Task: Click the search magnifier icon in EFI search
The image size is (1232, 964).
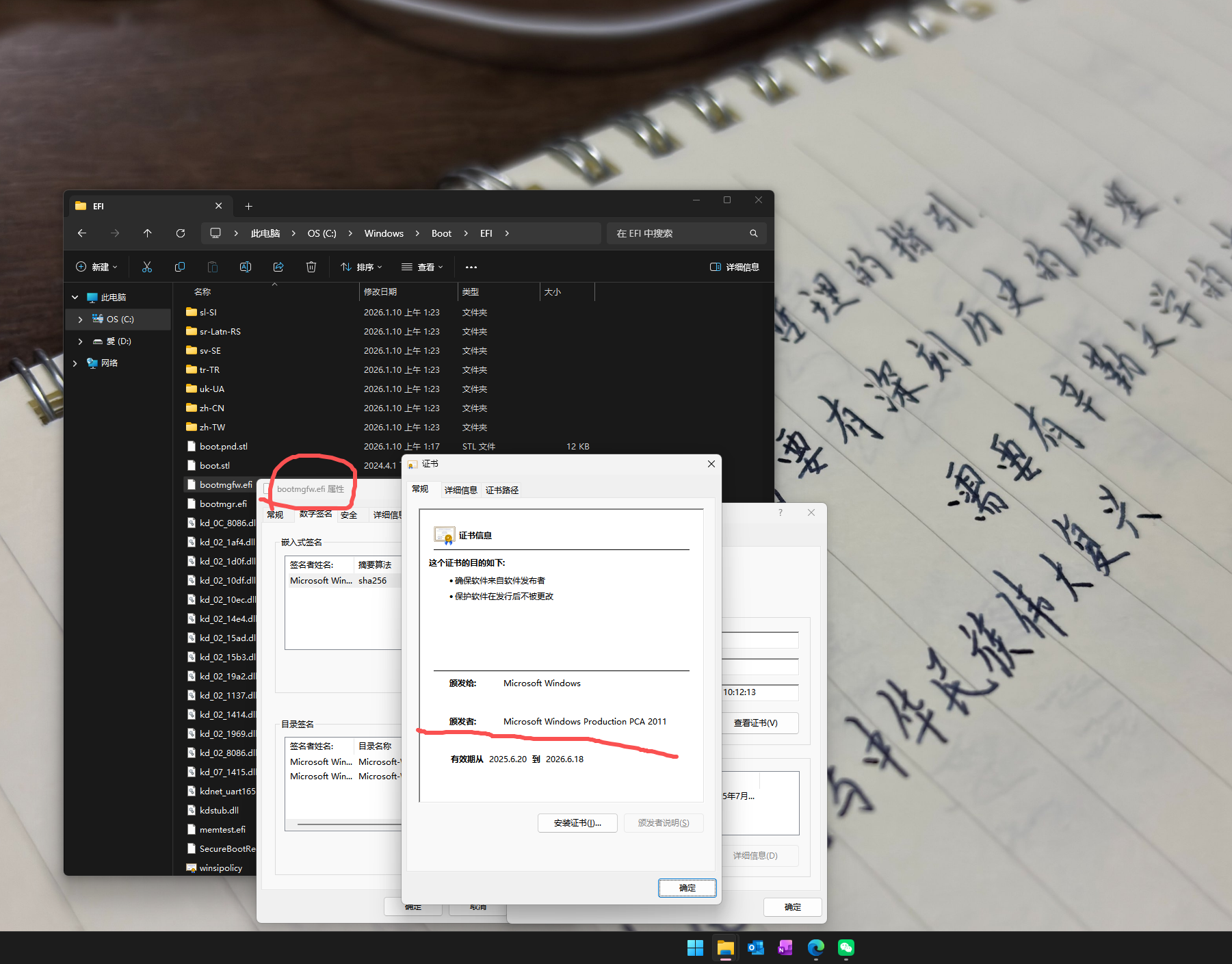Action: click(754, 233)
